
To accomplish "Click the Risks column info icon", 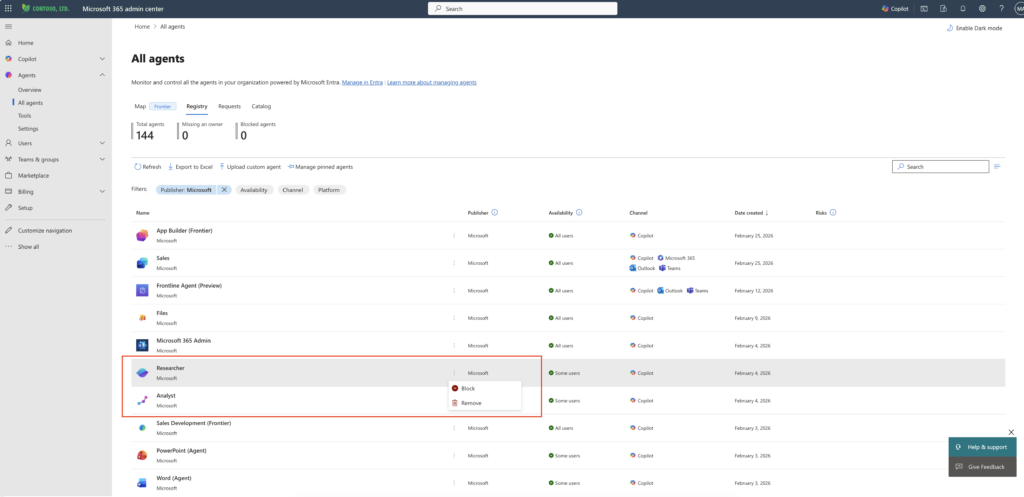I will [833, 212].
